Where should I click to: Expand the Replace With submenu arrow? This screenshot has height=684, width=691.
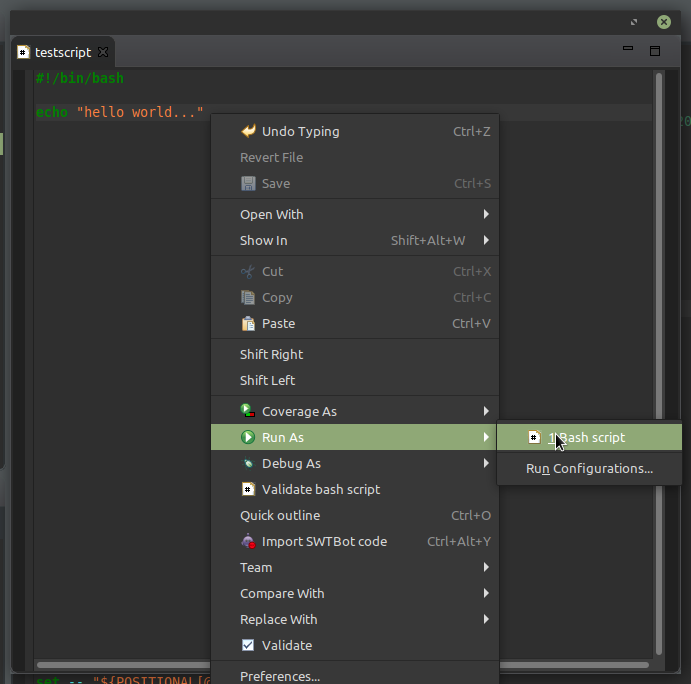pyautogui.click(x=486, y=619)
